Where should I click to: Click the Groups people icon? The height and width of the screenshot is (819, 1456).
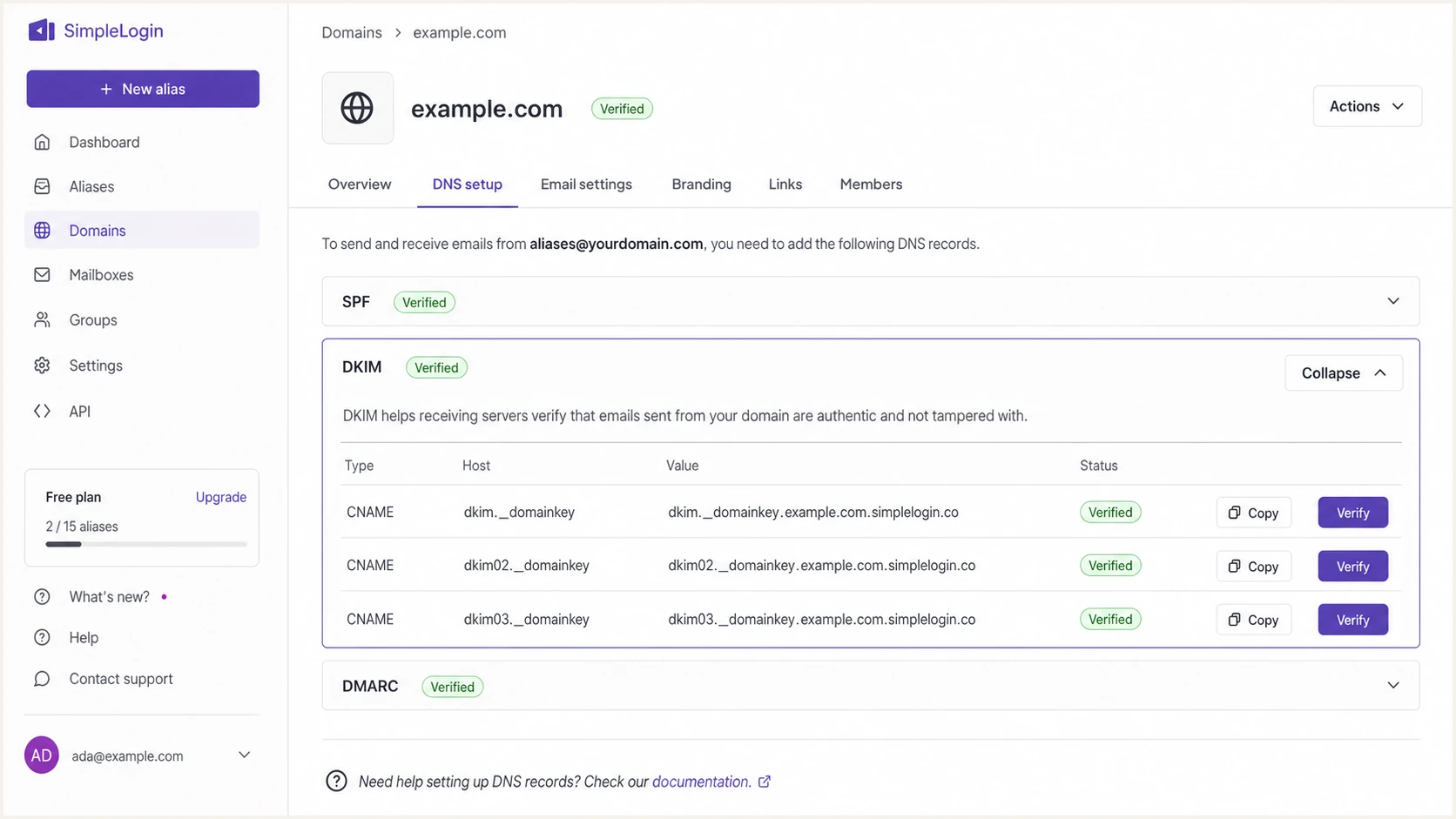tap(42, 320)
